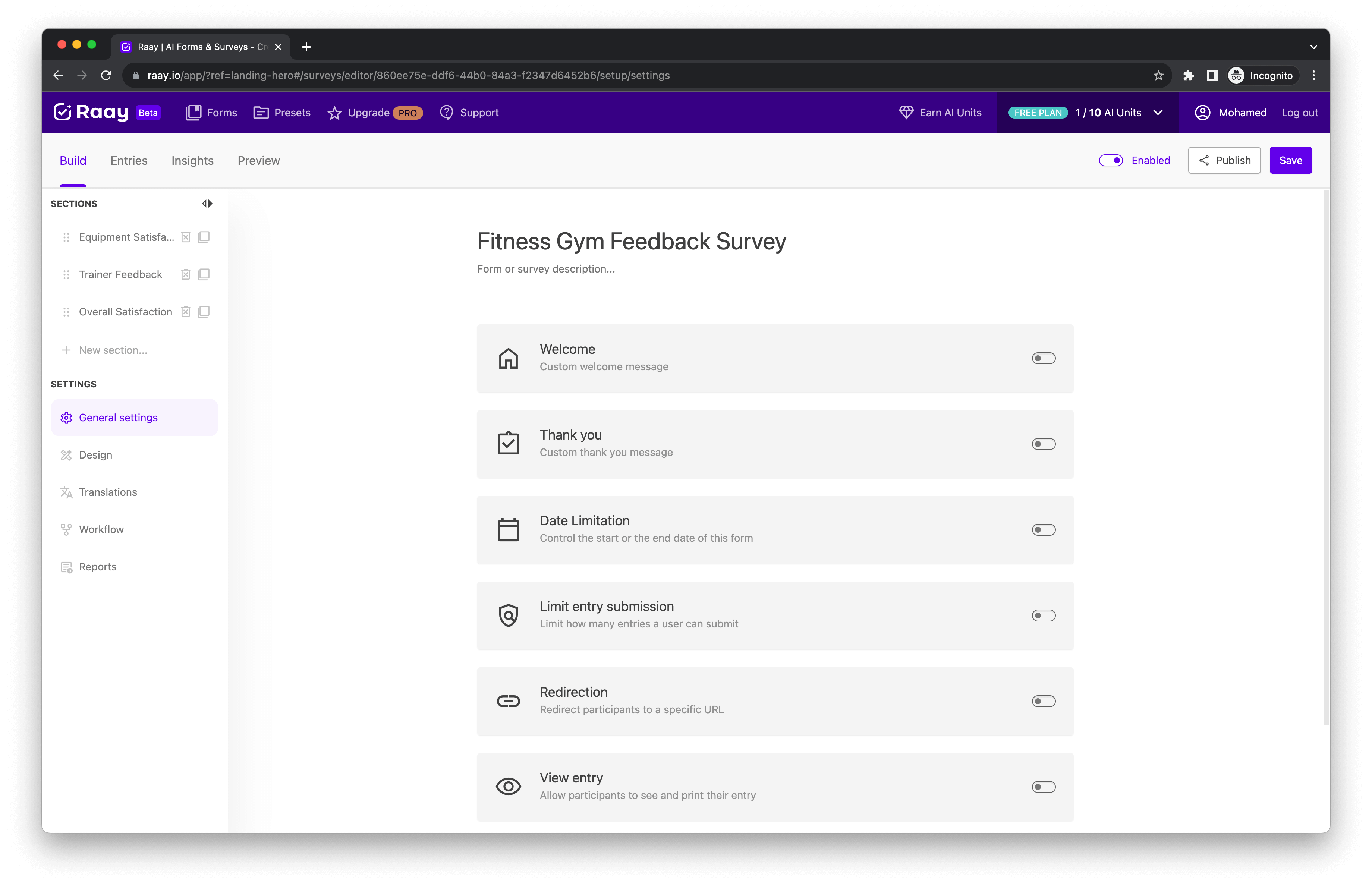Viewport: 1372px width, 888px height.
Task: Click the Earn AI Units diamond icon
Action: tap(906, 112)
